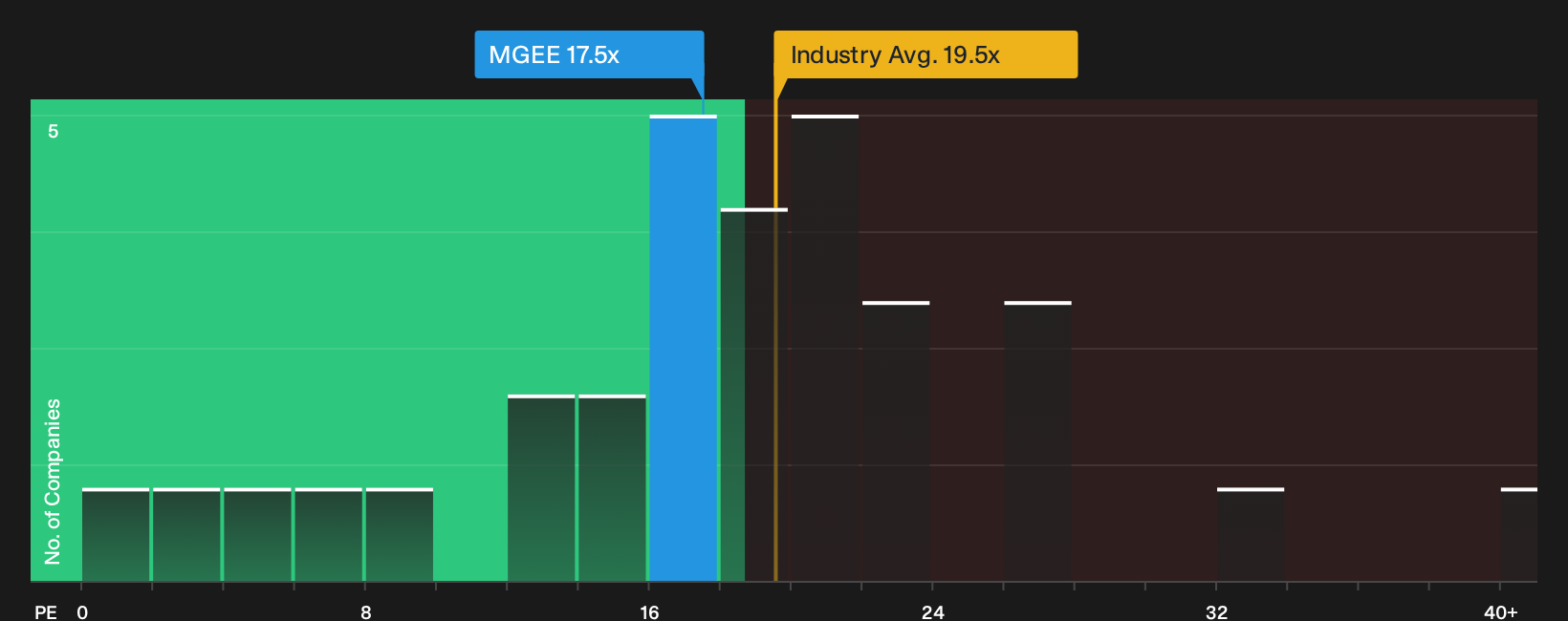Click the MGEE 17.5x label
Screen dimensions: 1568x621
tap(589, 54)
